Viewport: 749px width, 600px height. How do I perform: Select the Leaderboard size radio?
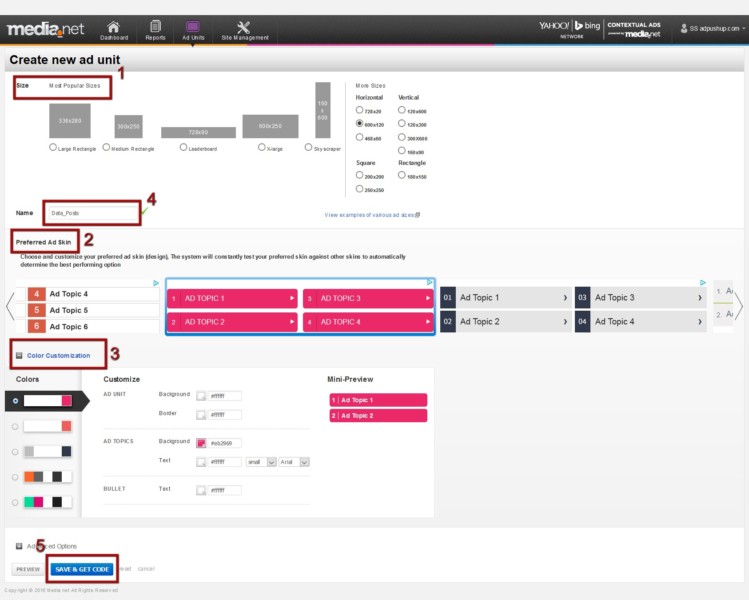[x=183, y=147]
